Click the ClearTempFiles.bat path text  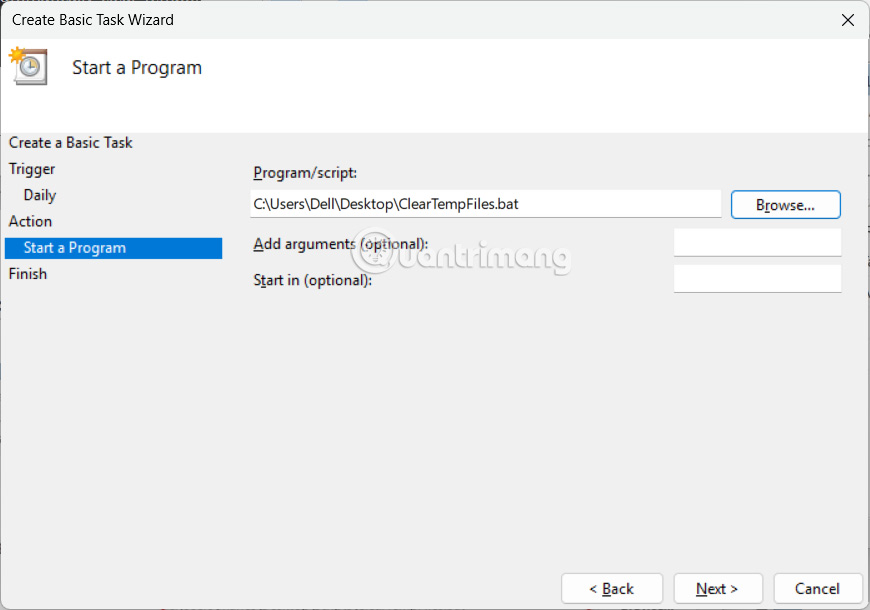(385, 204)
